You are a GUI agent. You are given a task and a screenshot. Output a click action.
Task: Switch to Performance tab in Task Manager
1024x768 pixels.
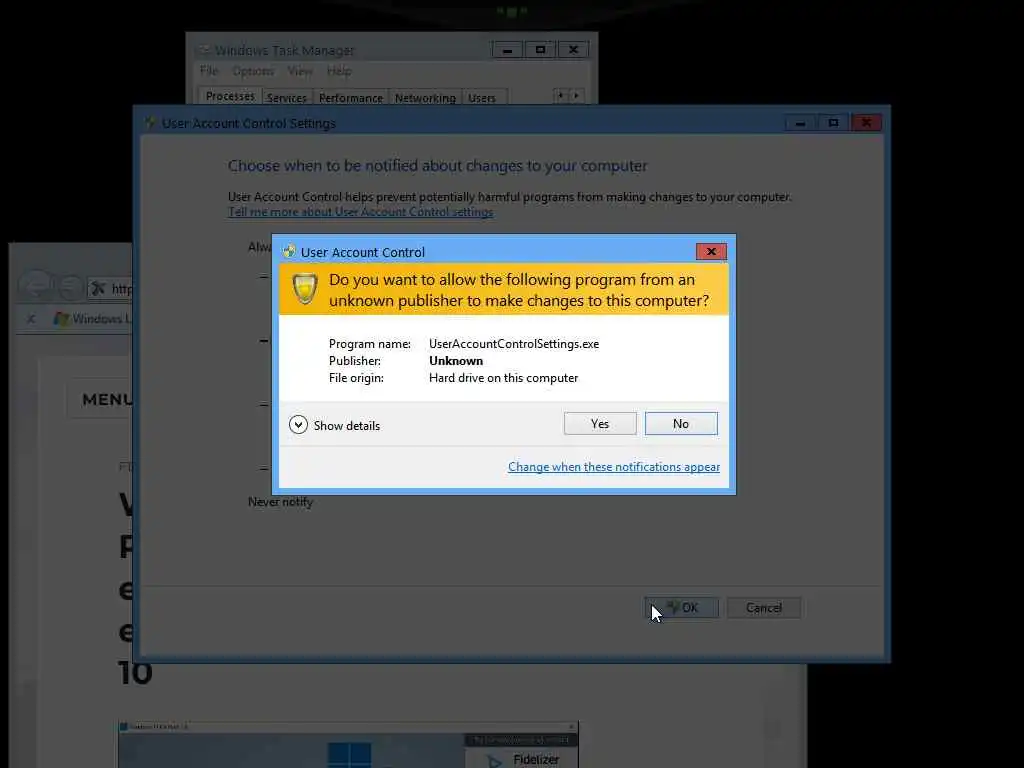tap(351, 97)
